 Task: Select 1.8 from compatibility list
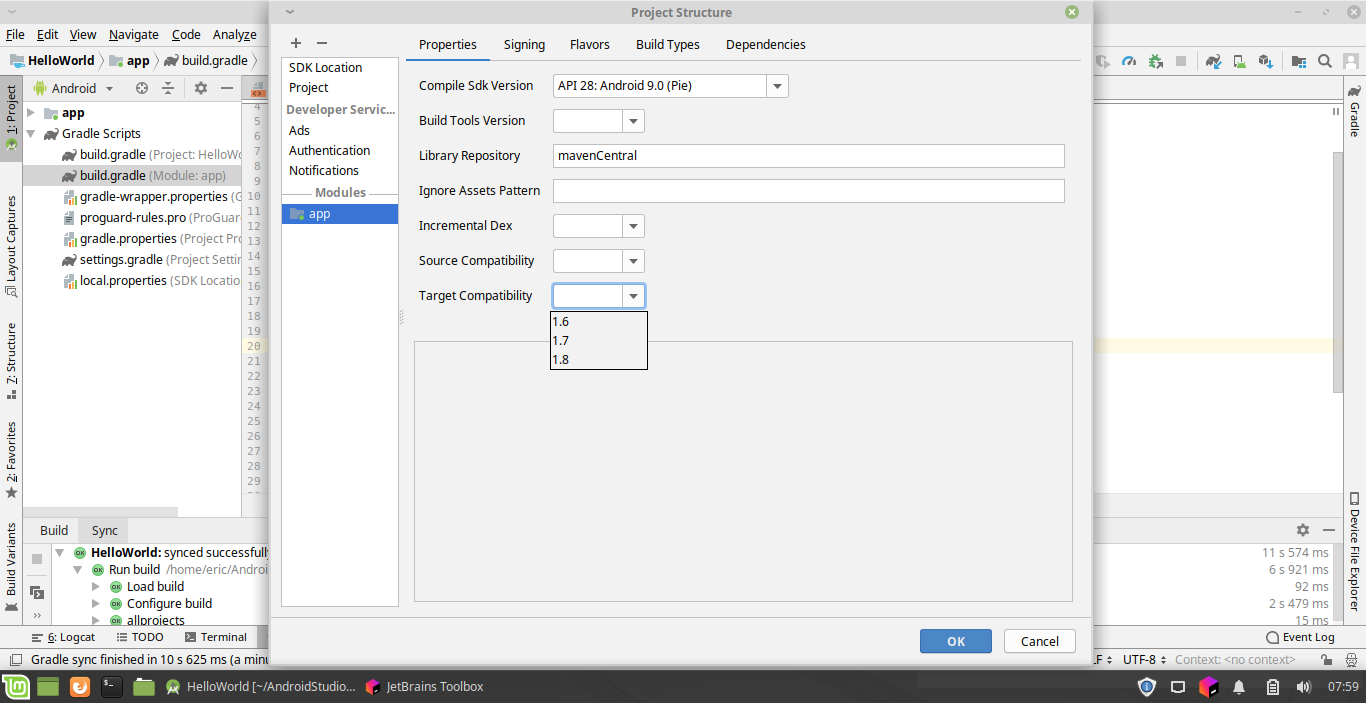coord(599,360)
